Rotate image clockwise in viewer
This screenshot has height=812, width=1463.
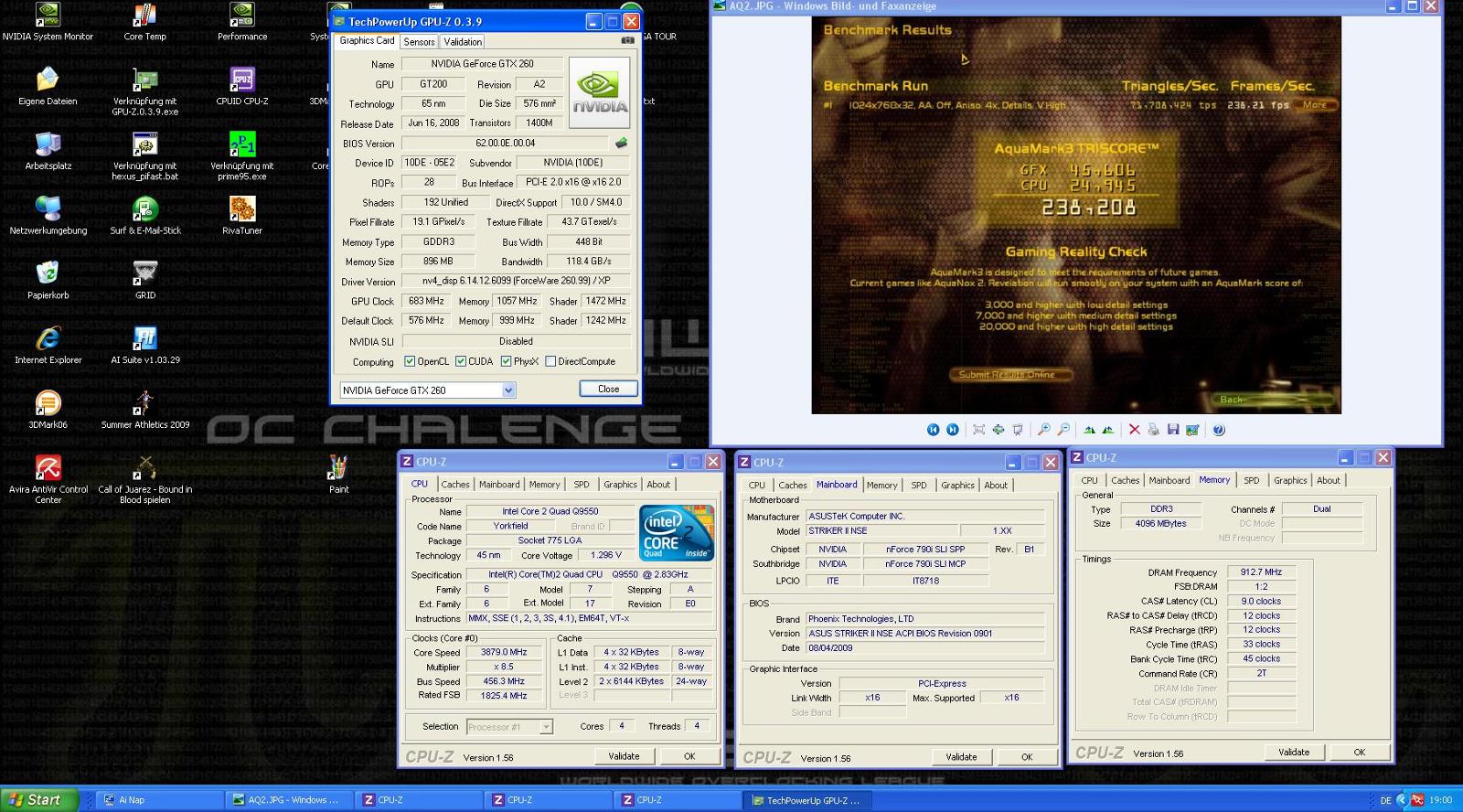(x=1089, y=430)
